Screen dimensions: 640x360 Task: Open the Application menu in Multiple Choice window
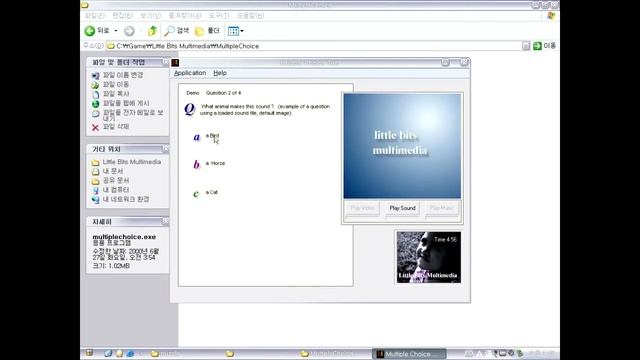pyautogui.click(x=190, y=73)
